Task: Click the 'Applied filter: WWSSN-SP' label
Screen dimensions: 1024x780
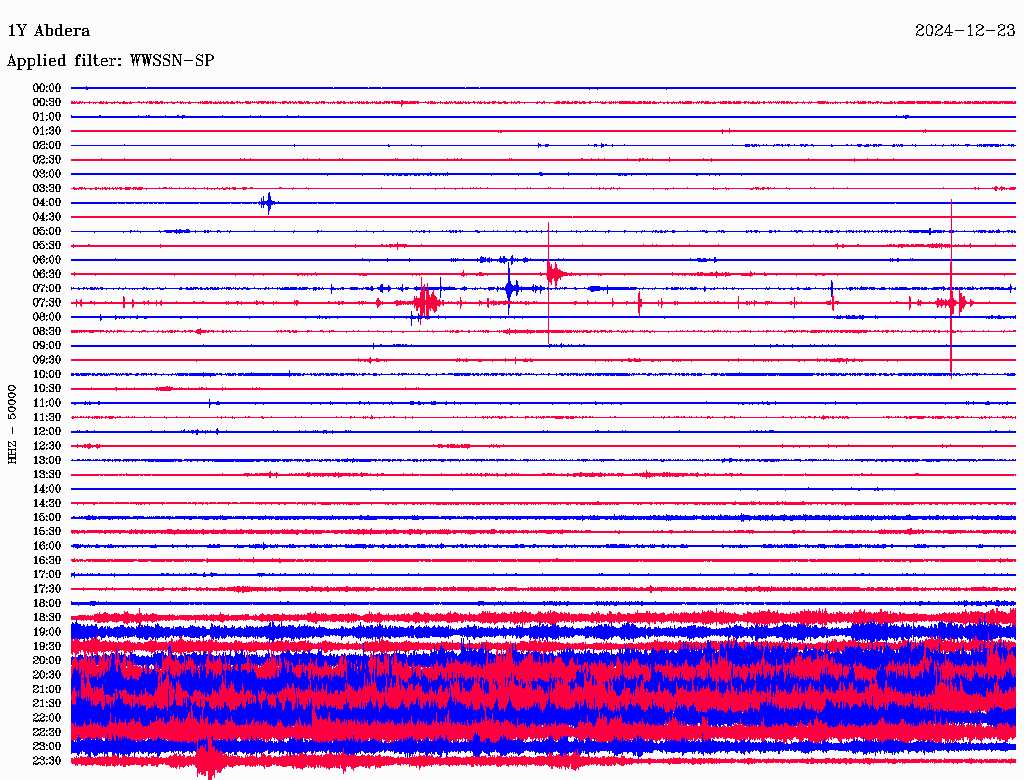Action: click(110, 61)
